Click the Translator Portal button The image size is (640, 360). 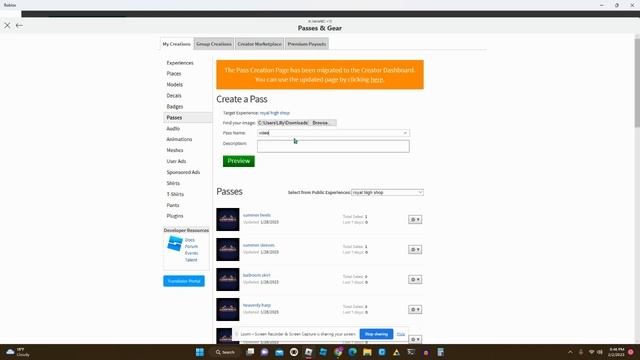pyautogui.click(x=184, y=281)
